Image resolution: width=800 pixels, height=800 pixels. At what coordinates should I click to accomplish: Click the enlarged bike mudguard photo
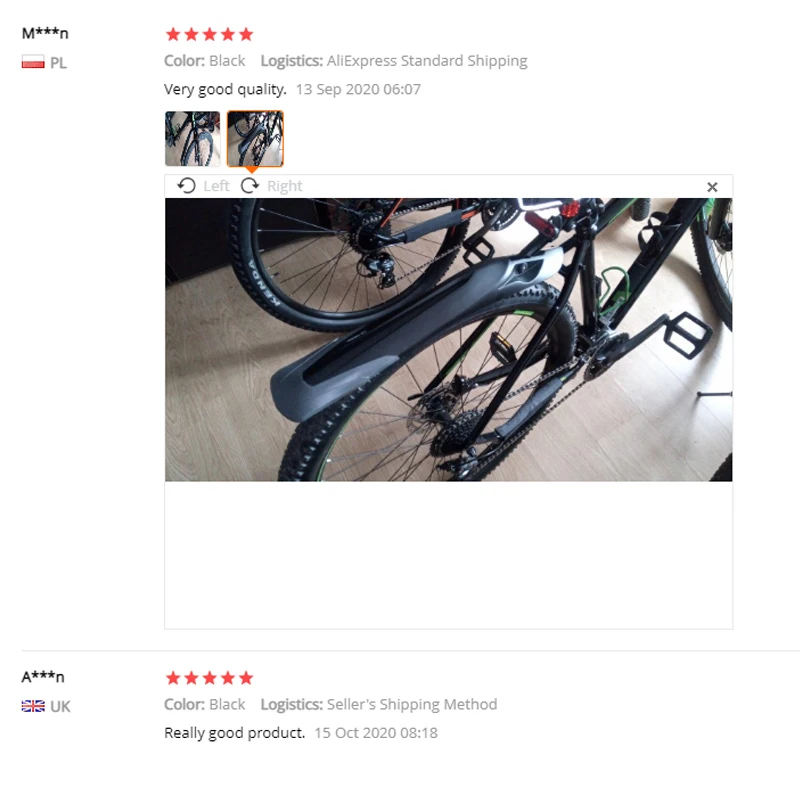pyautogui.click(x=448, y=340)
